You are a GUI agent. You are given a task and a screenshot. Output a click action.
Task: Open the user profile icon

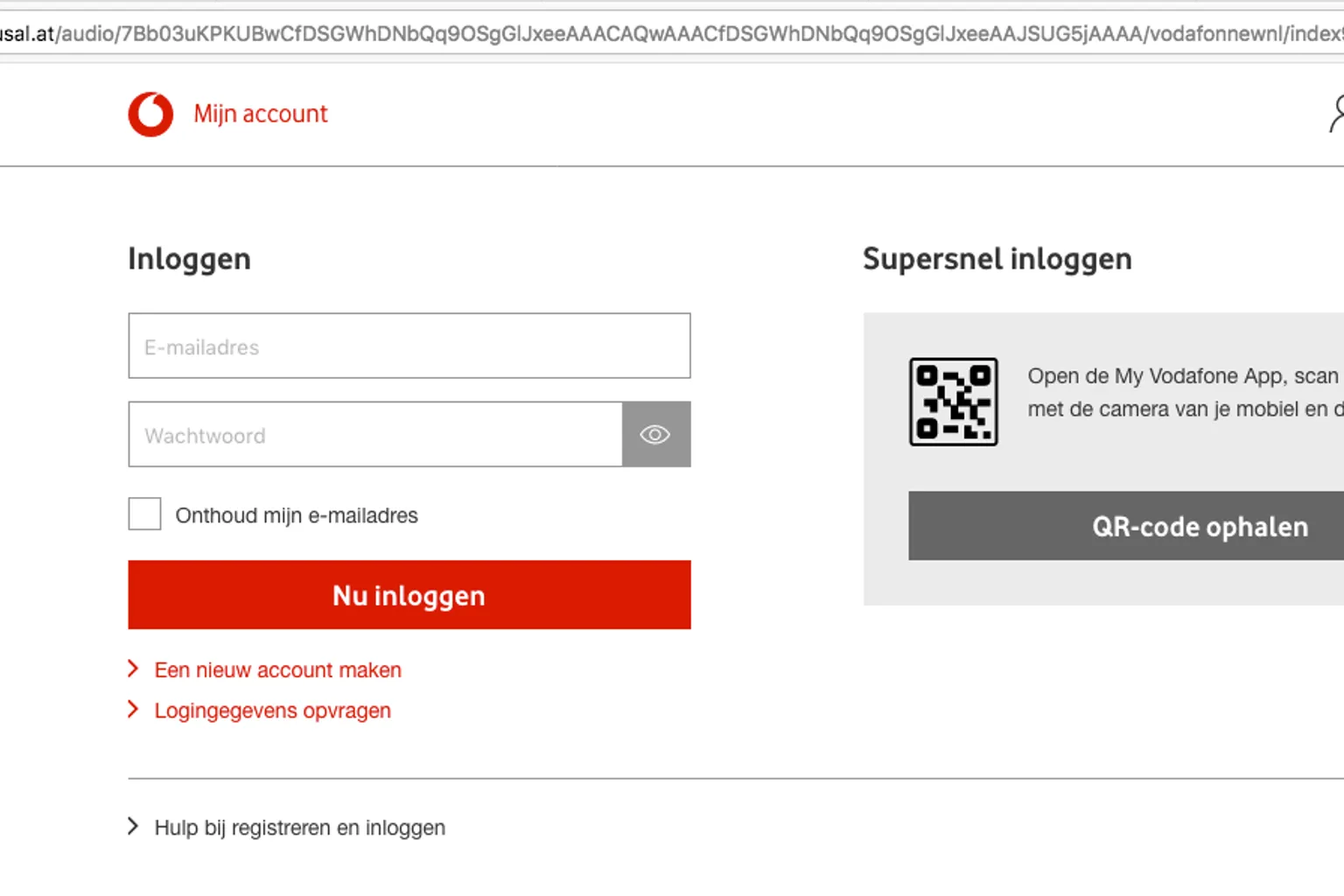click(1335, 115)
